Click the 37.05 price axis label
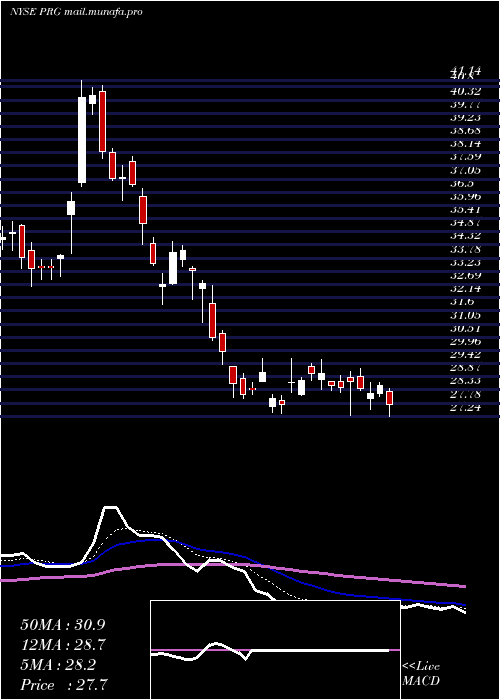Viewport: 500px width, 700px height. coord(465,170)
